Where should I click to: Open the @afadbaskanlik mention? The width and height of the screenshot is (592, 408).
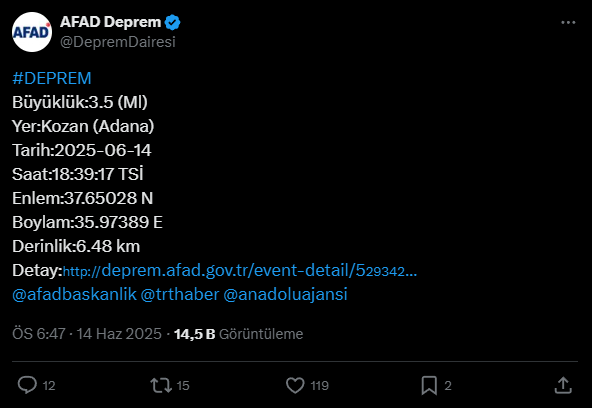click(74, 294)
